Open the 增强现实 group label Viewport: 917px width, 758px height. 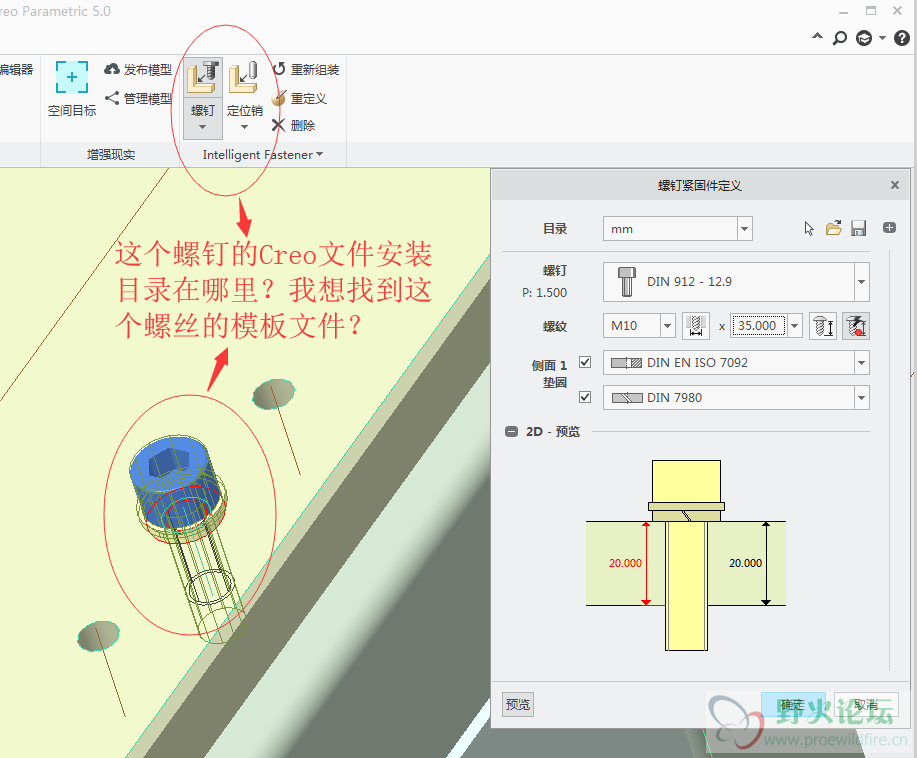click(x=111, y=155)
